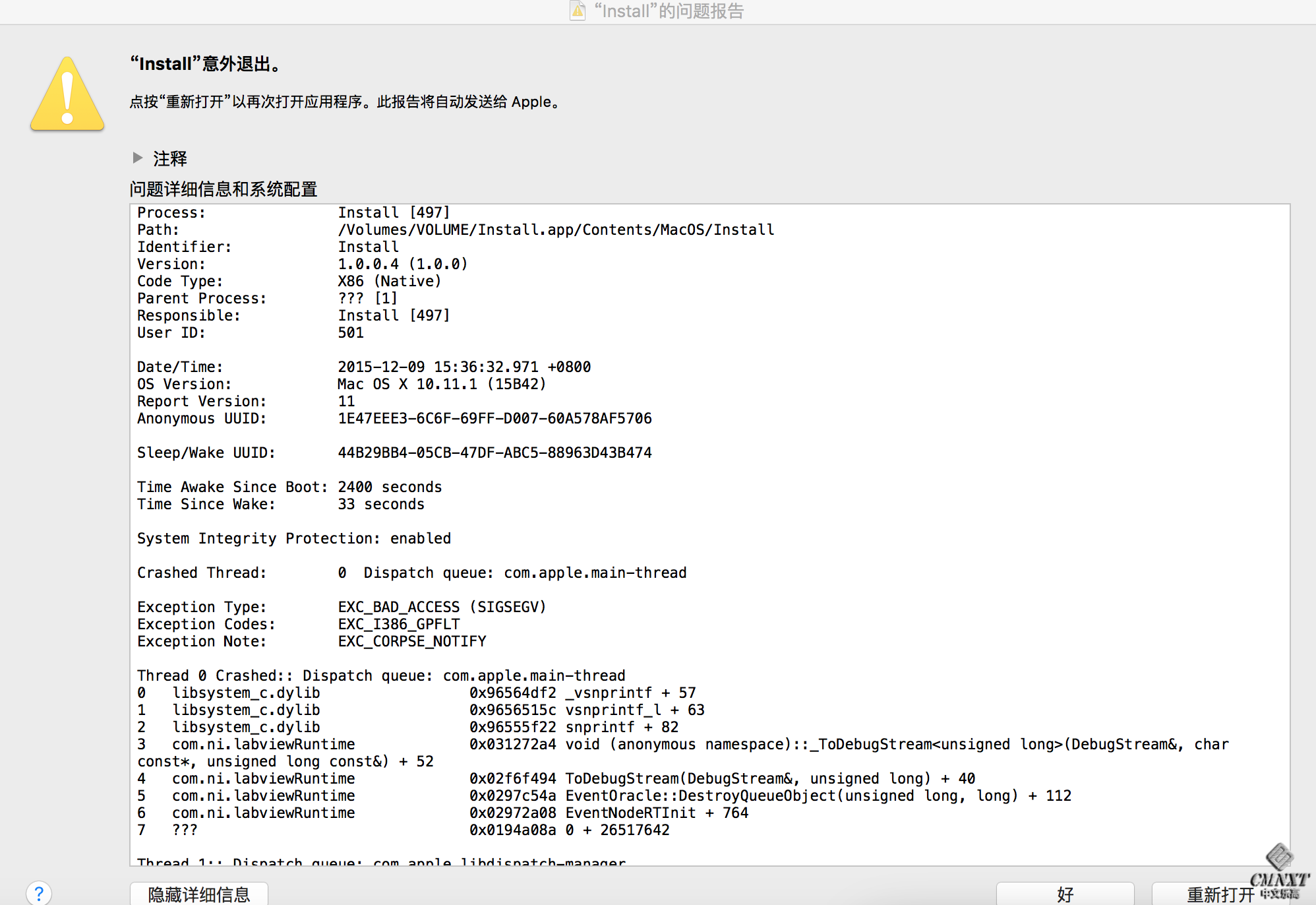Click frame 5 EventOracle::DestroyQueueObject line
1316x905 pixels.
click(x=604, y=796)
